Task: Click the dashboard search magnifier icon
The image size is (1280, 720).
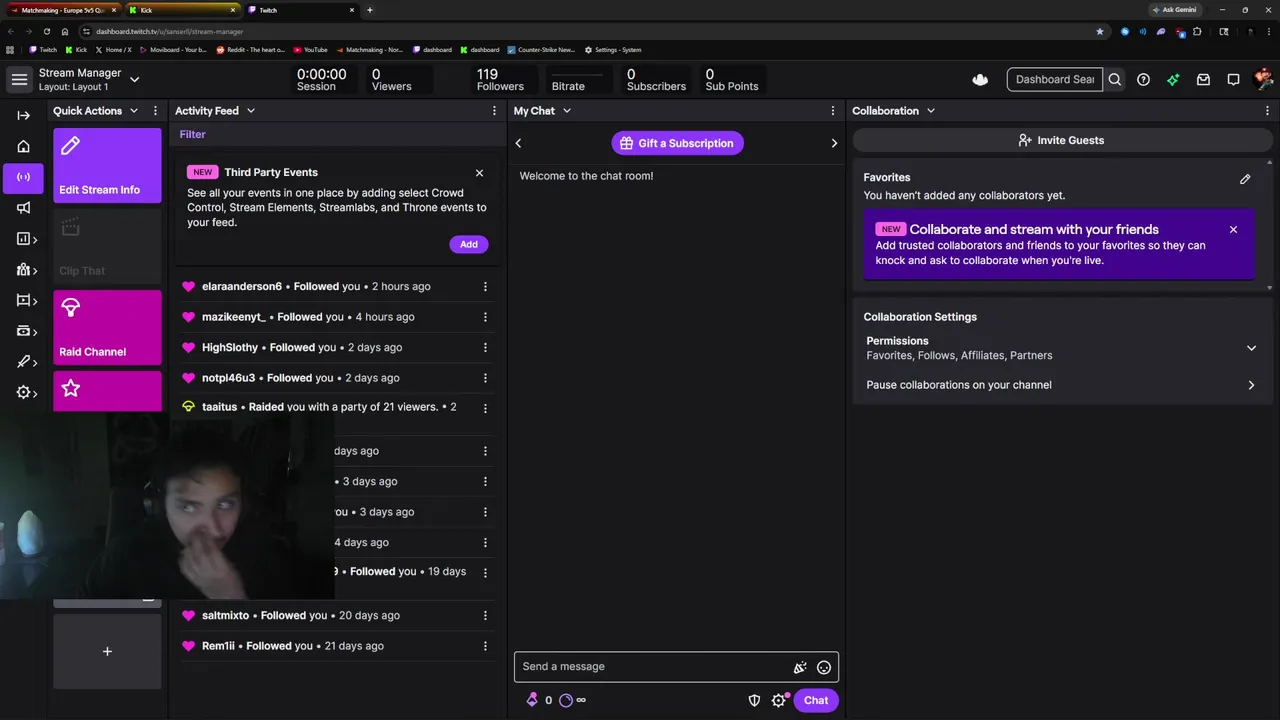Action: click(x=1115, y=79)
